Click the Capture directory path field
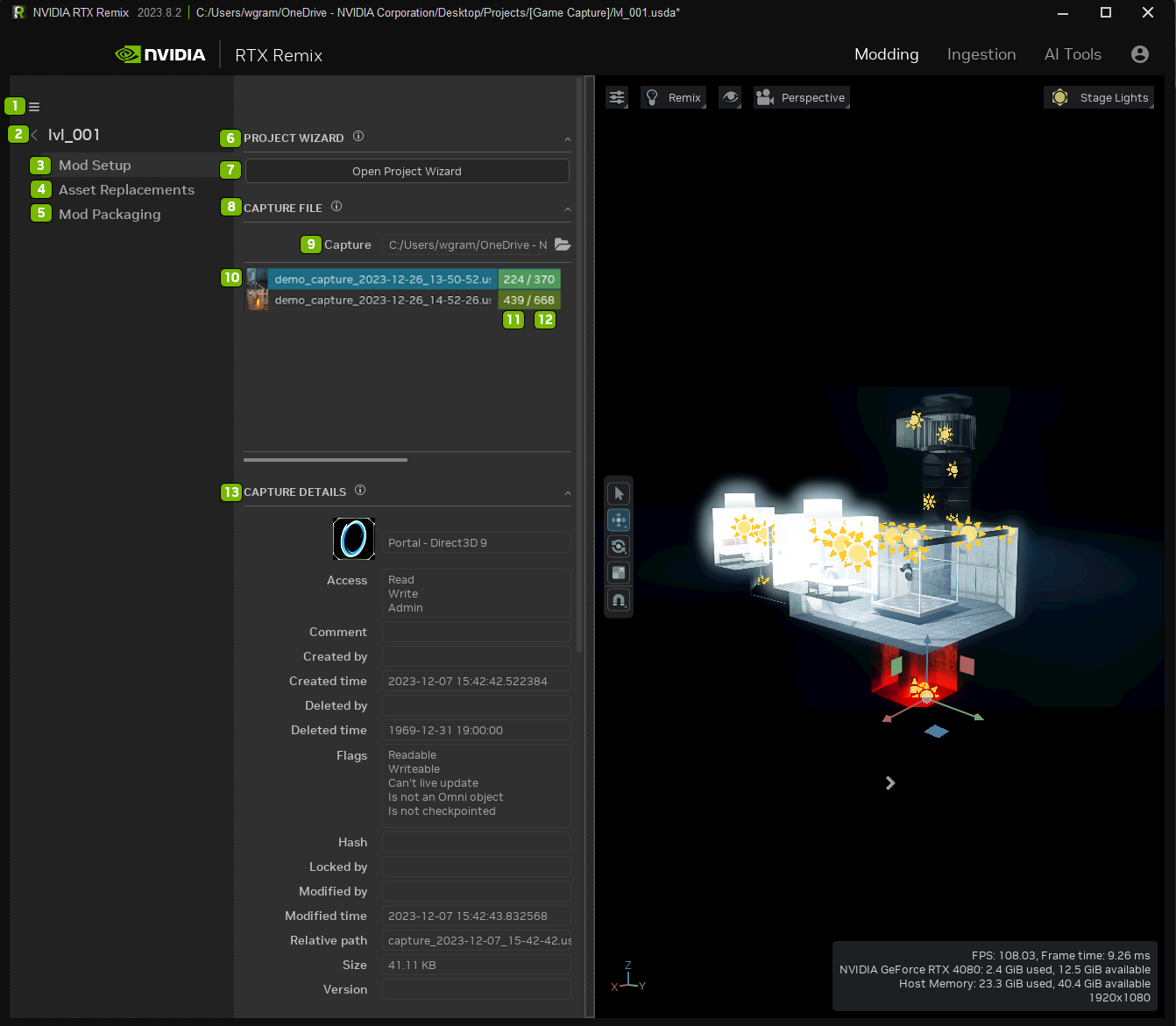Viewport: 1176px width, 1026px height. point(467,244)
